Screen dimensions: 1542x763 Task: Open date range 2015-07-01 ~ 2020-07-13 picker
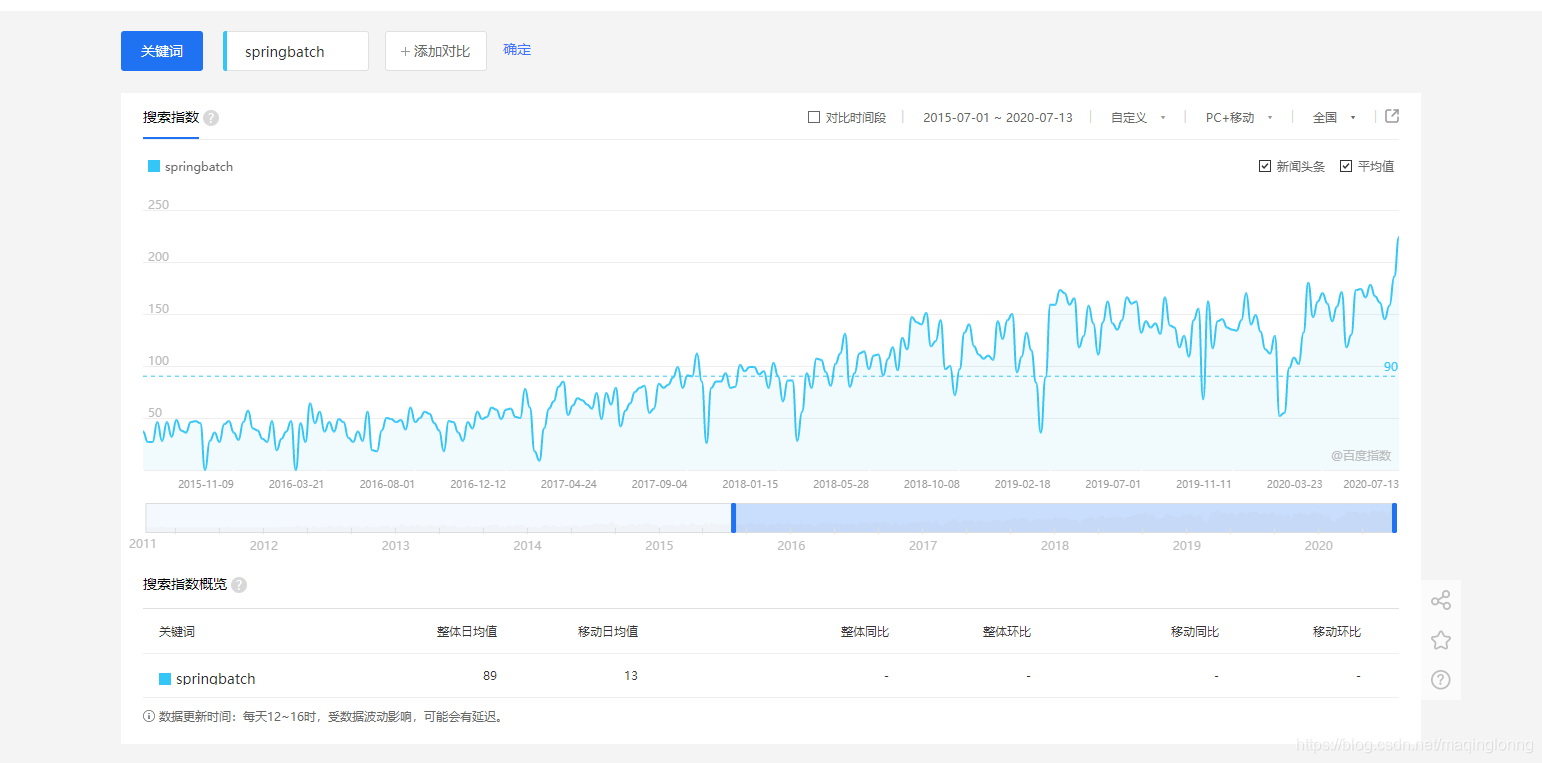[998, 117]
